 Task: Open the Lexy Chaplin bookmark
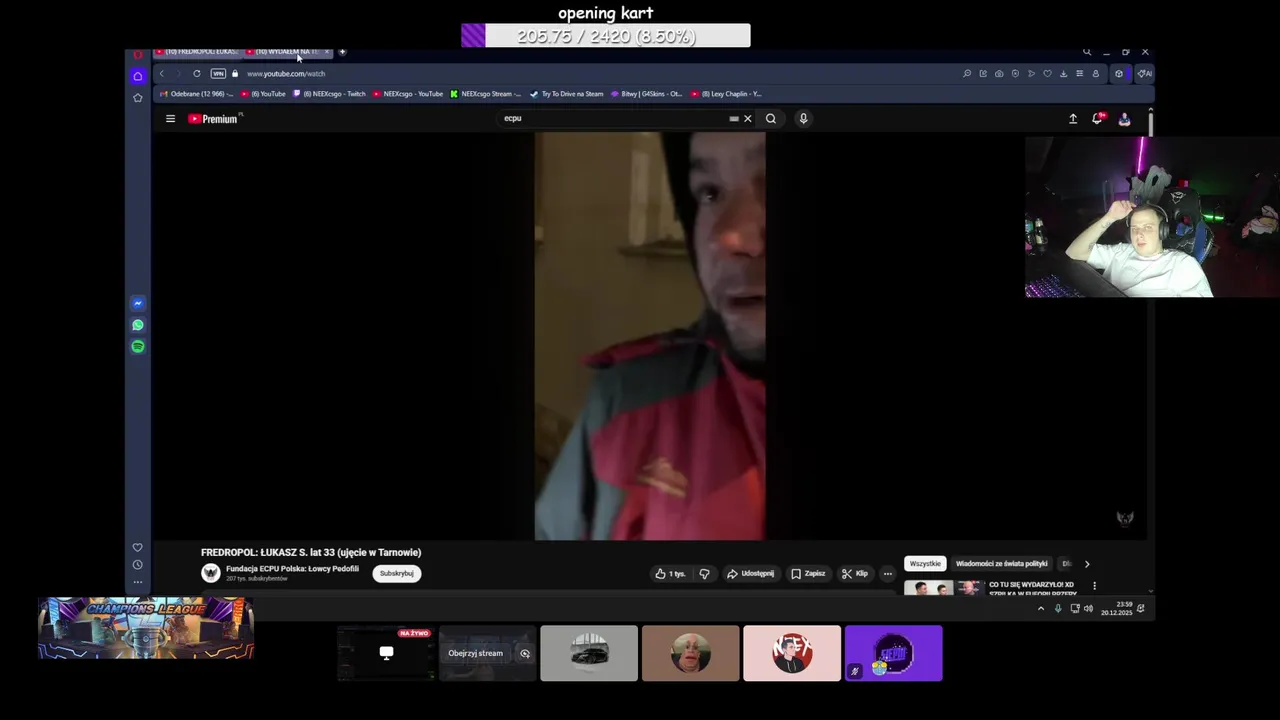(725, 94)
